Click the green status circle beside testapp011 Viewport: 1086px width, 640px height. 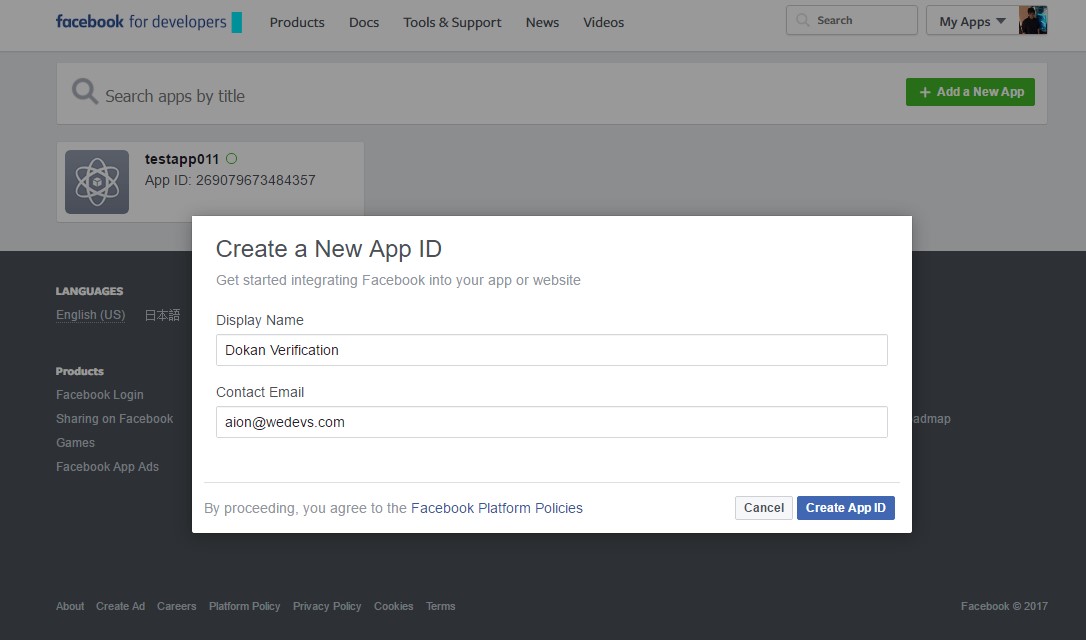231,159
